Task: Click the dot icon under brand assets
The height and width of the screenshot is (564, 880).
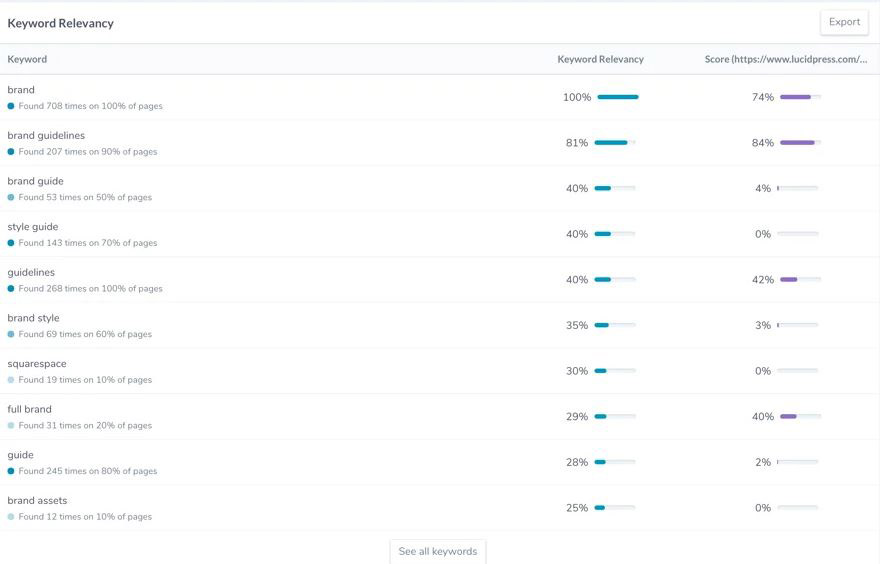Action: [11, 517]
